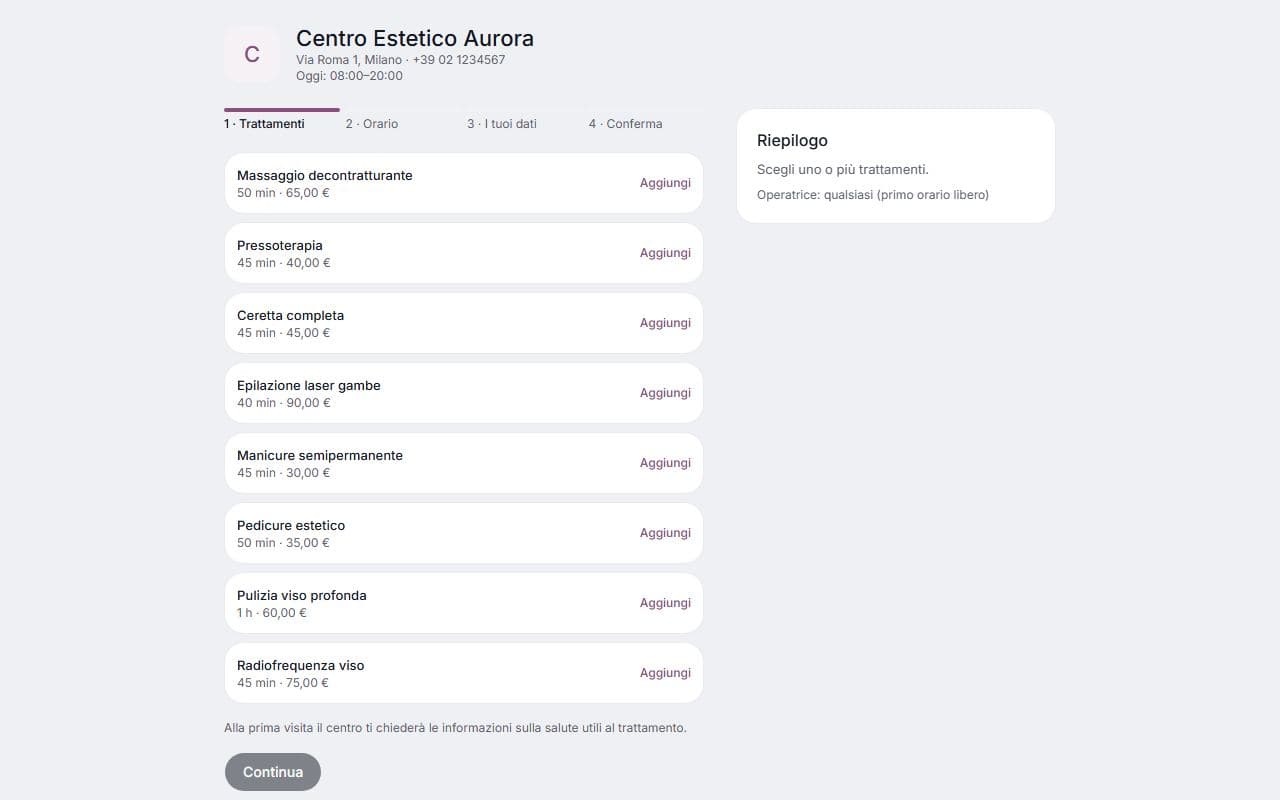The width and height of the screenshot is (1280, 800).
Task: Click the 'Oggi: 08:00–20:00' hours text
Action: (349, 76)
